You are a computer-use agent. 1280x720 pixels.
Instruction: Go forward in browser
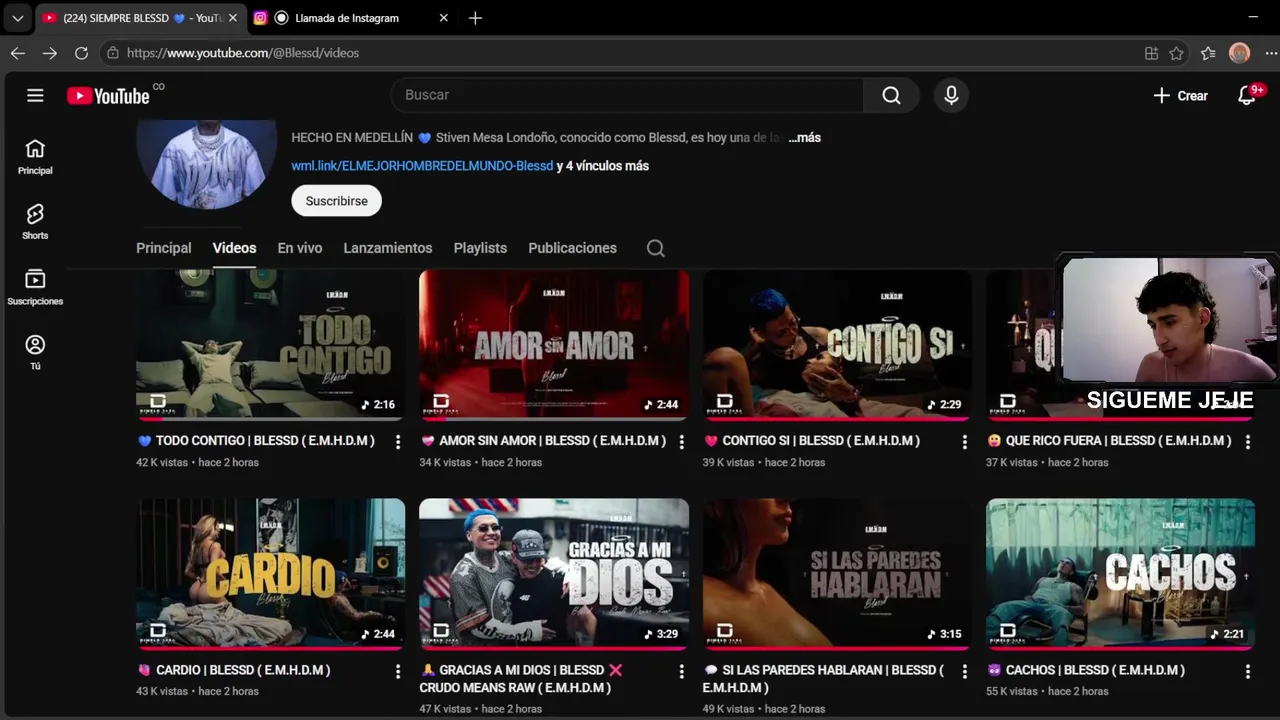[x=50, y=53]
